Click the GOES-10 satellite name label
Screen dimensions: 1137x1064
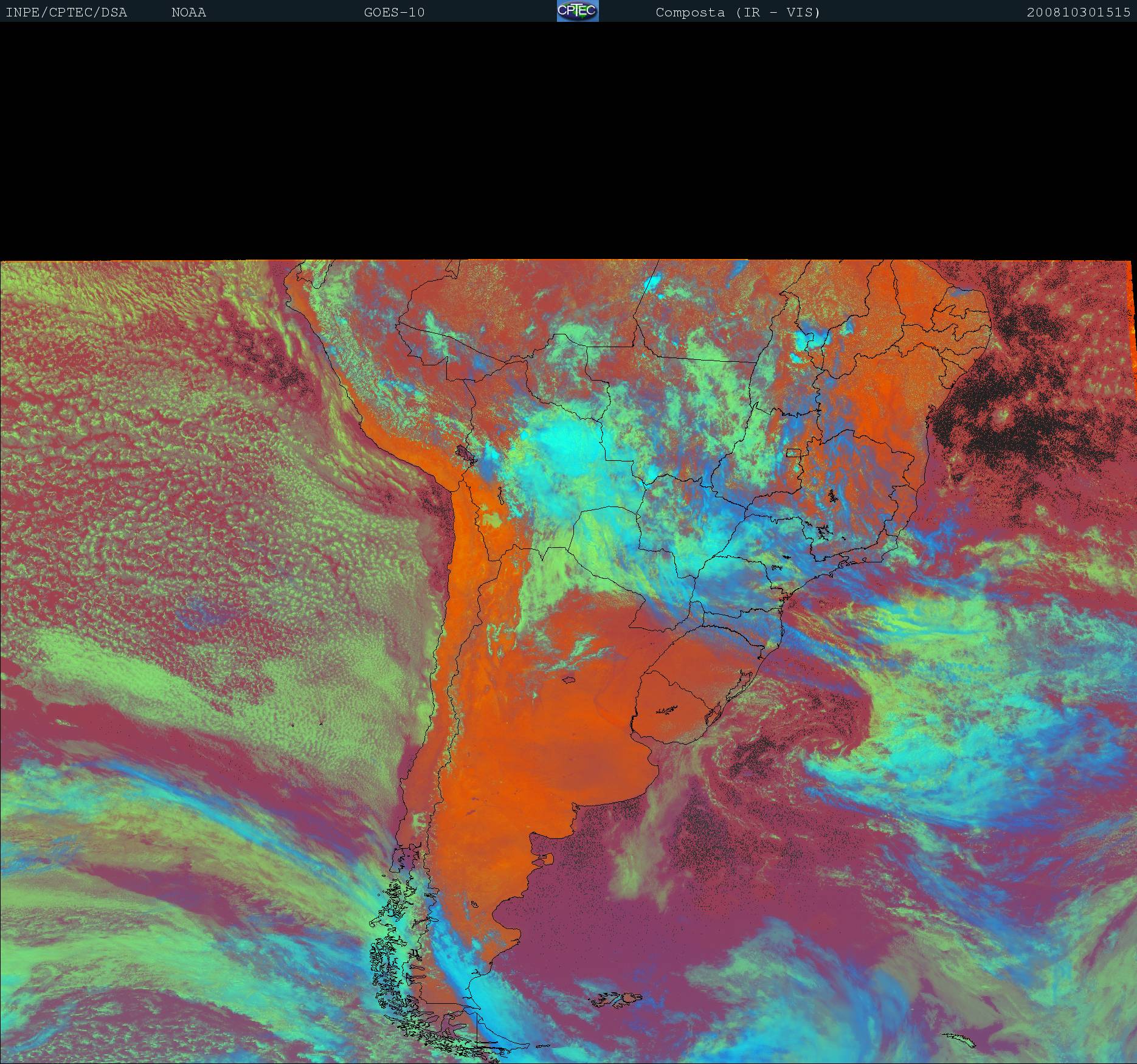394,12
